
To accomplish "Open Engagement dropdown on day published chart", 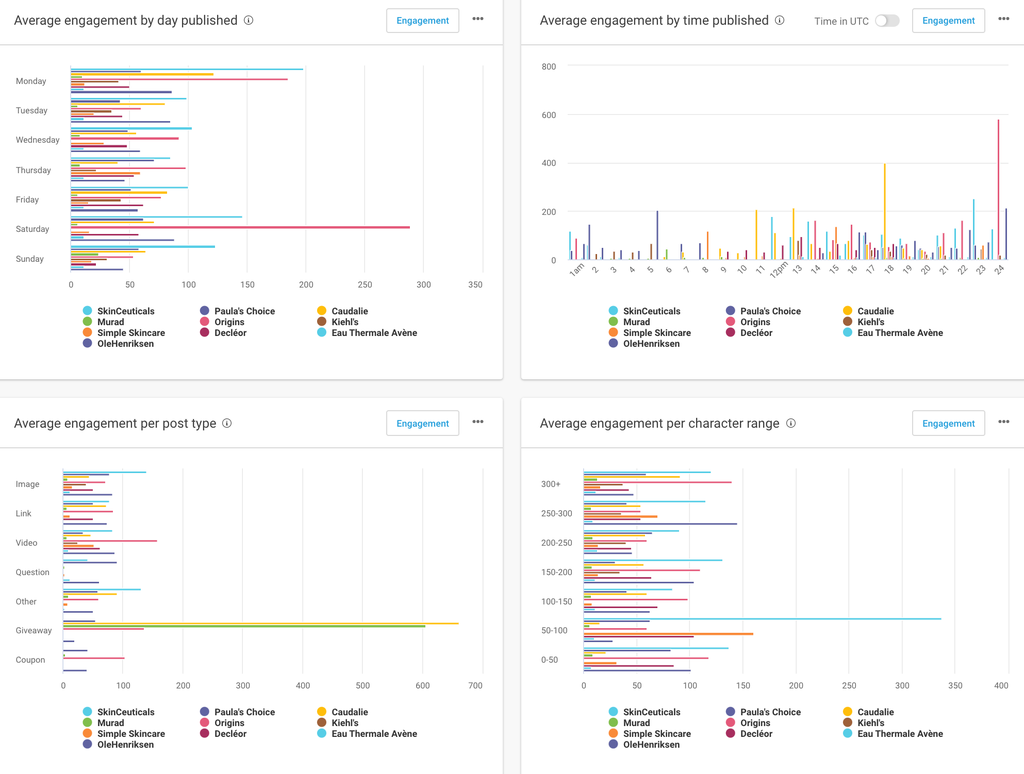I will [422, 21].
